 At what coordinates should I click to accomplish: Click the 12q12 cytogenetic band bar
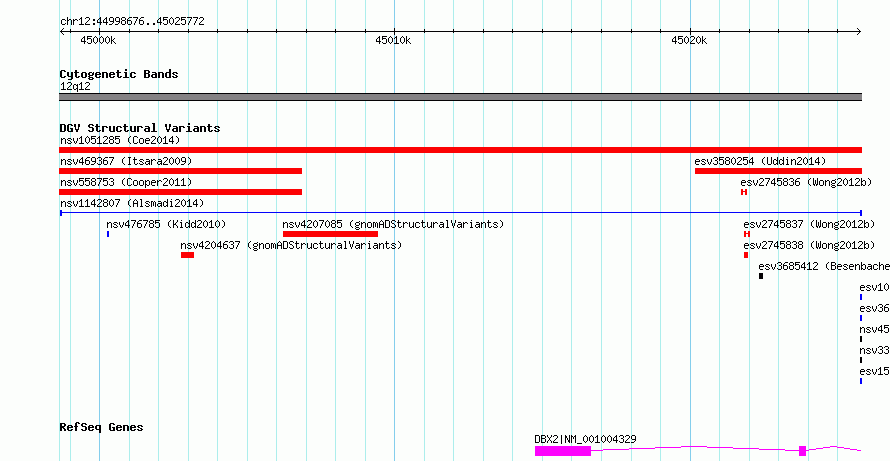[460, 97]
